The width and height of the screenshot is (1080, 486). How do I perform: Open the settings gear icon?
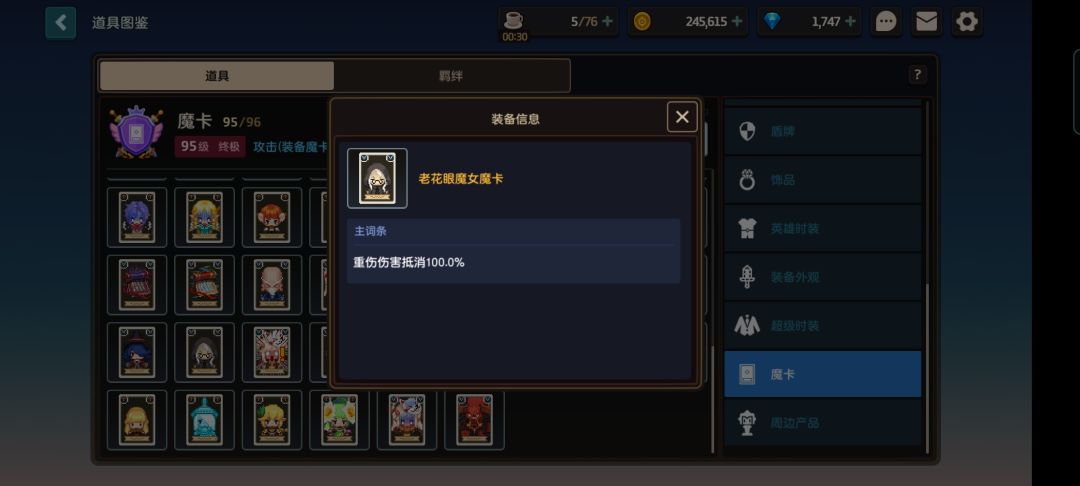967,22
